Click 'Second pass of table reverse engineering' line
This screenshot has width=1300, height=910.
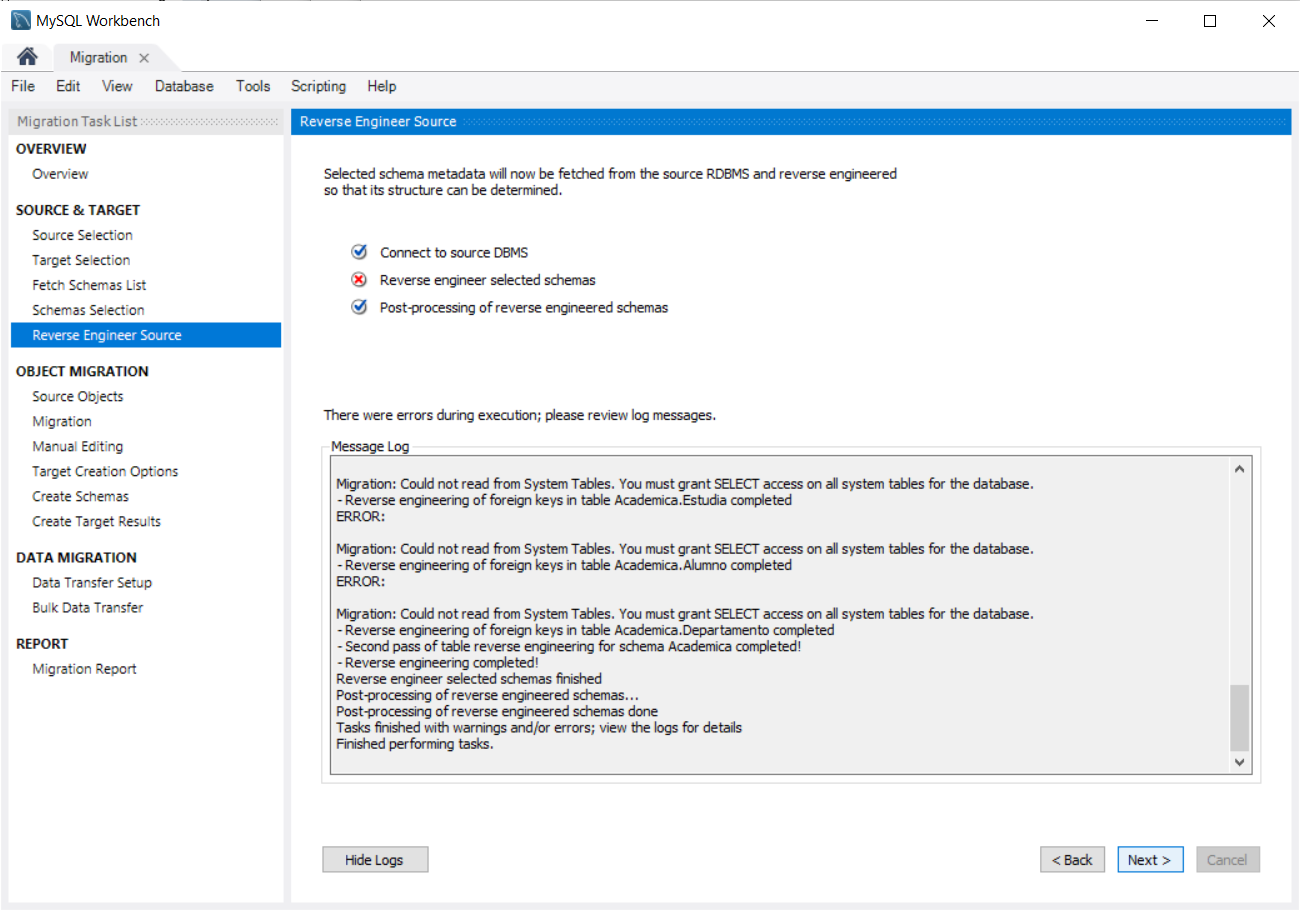coord(568,646)
